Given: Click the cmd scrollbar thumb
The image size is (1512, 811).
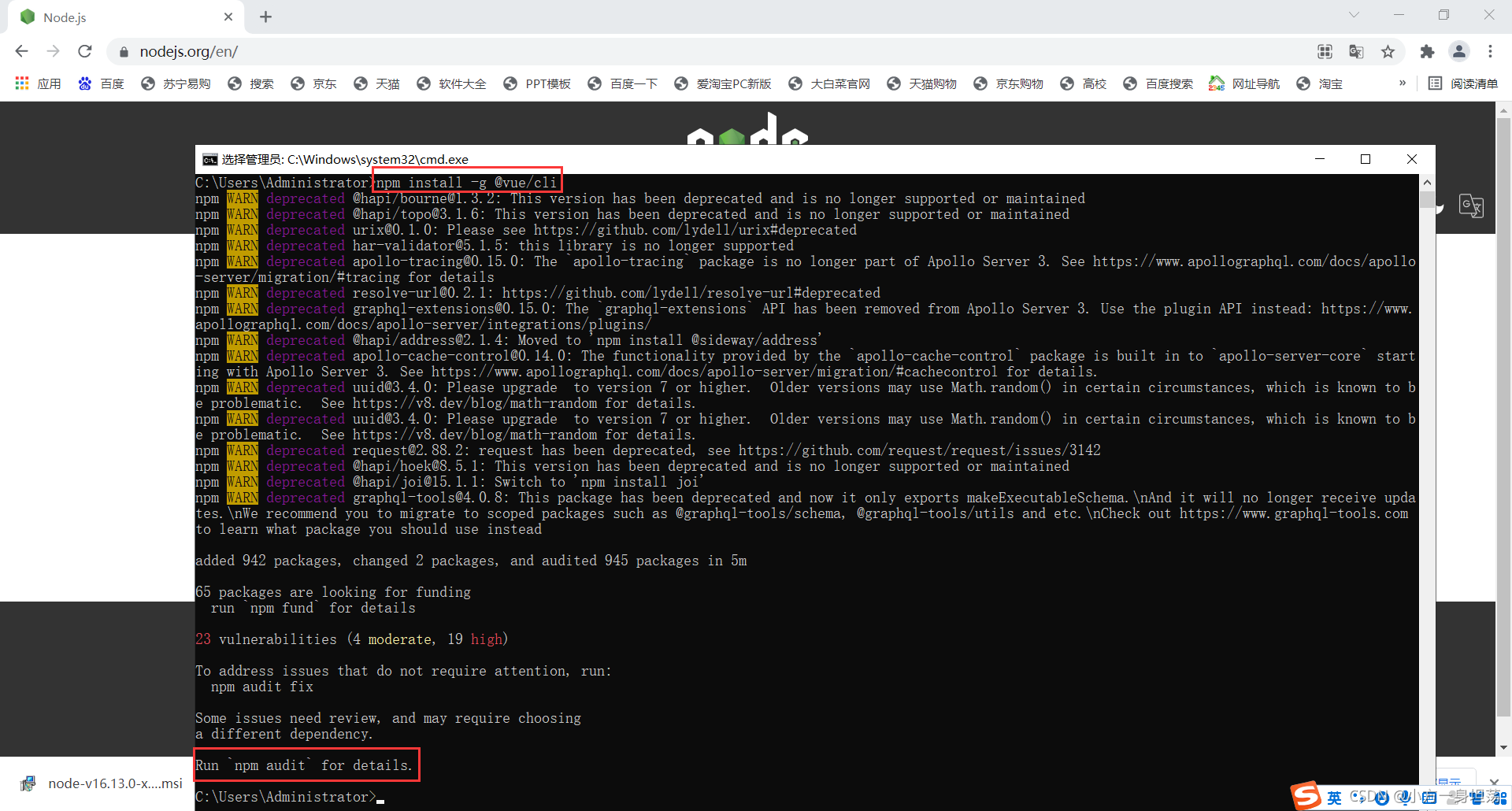Looking at the screenshot, I should tap(1427, 198).
